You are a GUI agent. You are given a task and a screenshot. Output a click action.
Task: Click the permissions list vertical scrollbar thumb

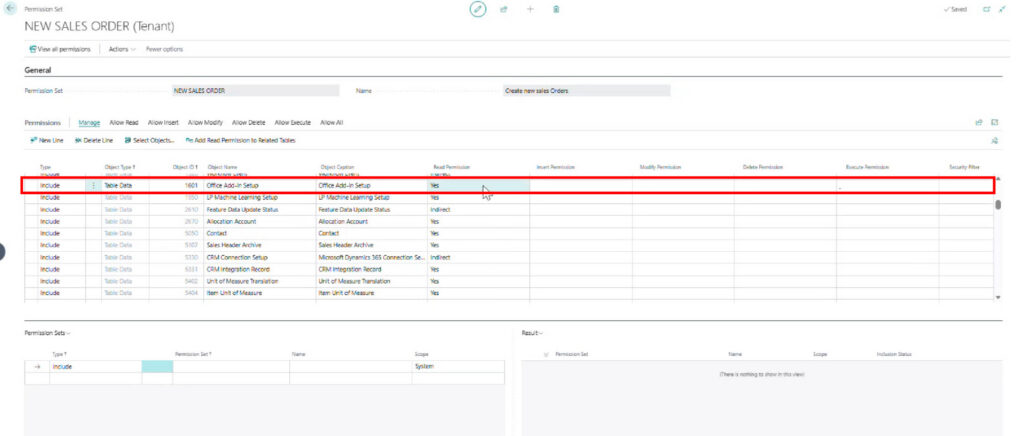pyautogui.click(x=997, y=205)
